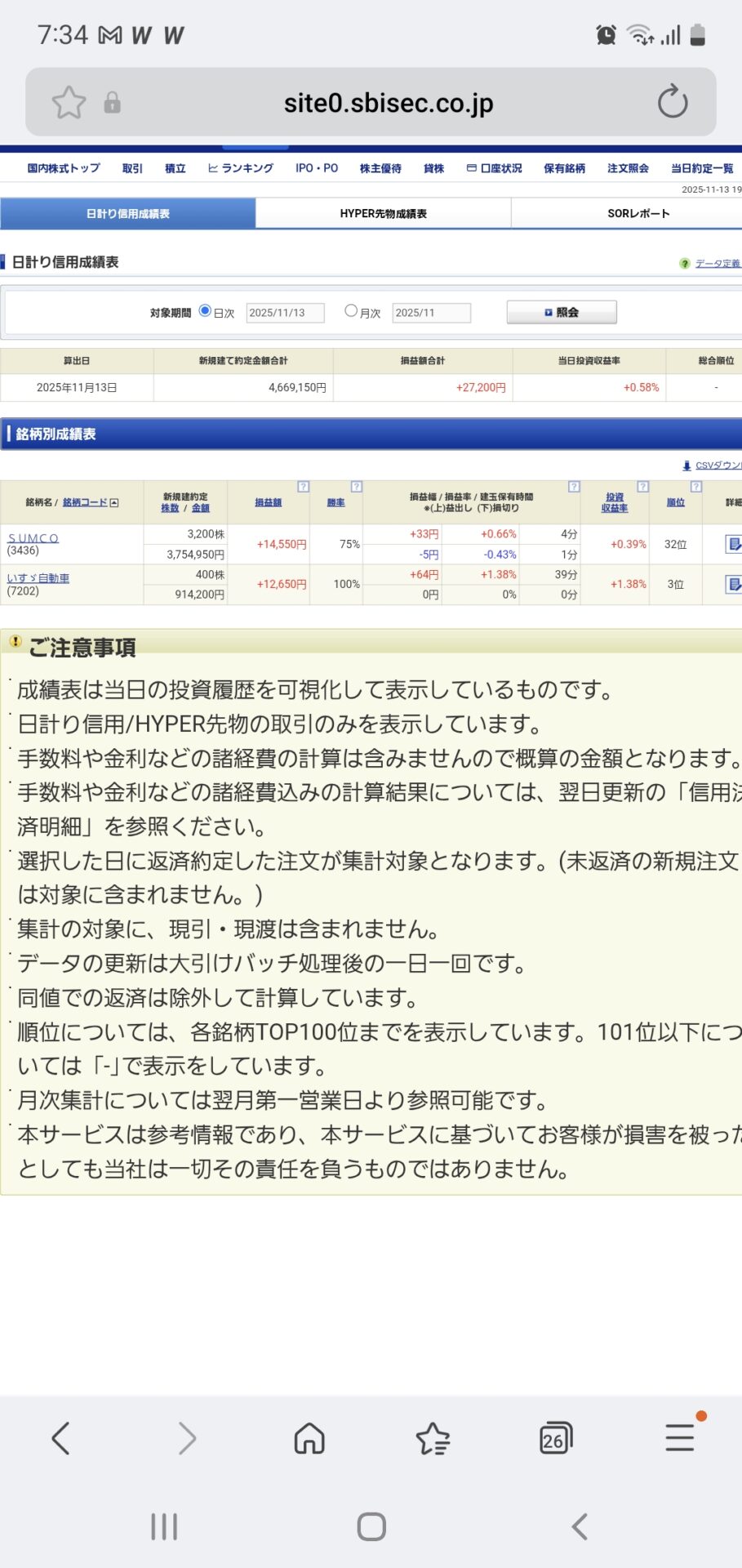Tap the browser home icon
This screenshot has height=1568, width=742.
tap(309, 1438)
